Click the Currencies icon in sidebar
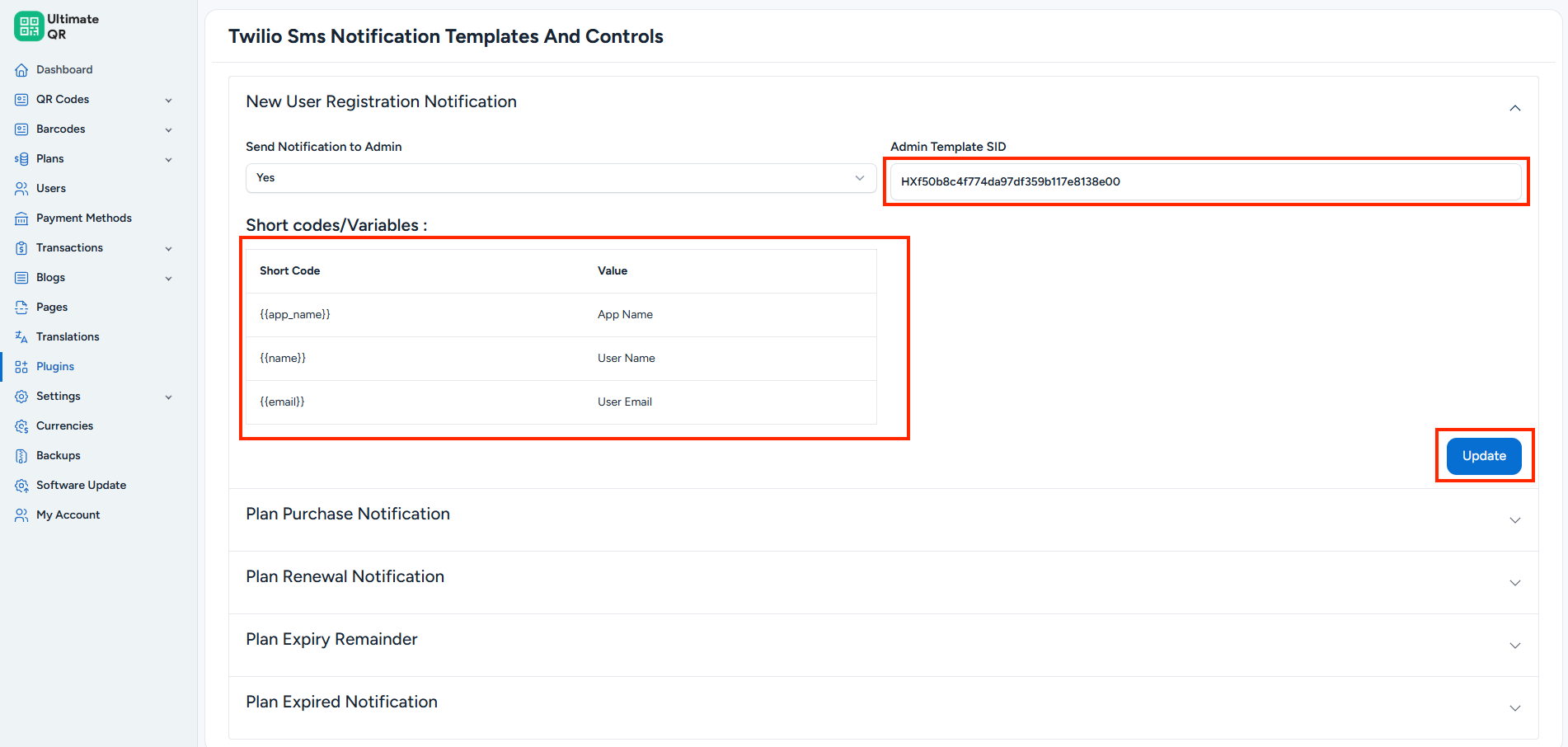The width and height of the screenshot is (1568, 747). (x=21, y=426)
